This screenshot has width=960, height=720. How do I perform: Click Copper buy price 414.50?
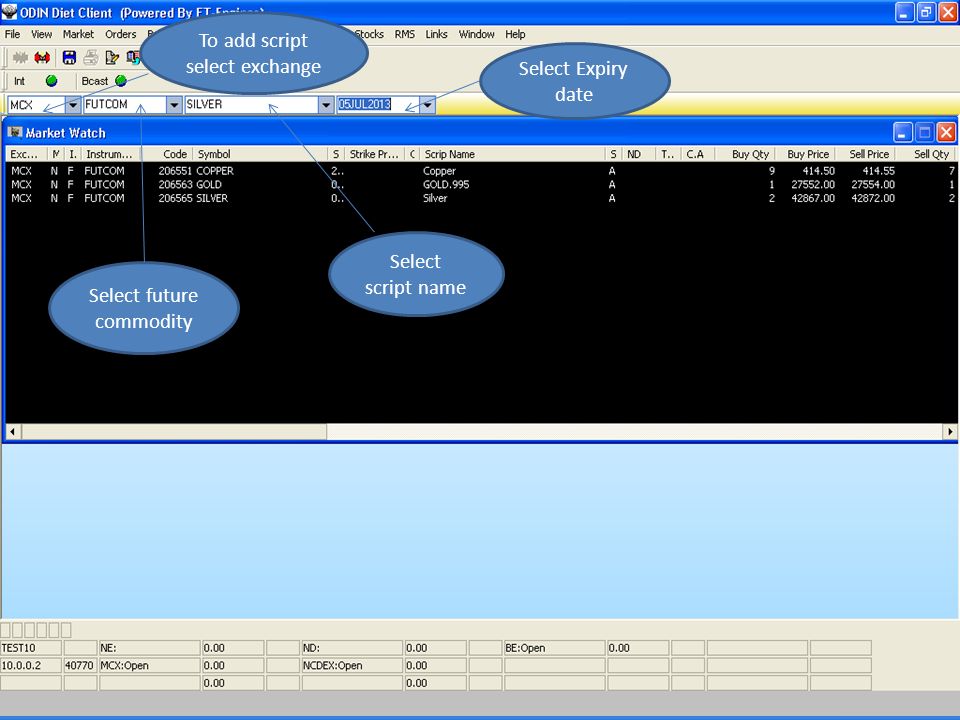coord(818,171)
